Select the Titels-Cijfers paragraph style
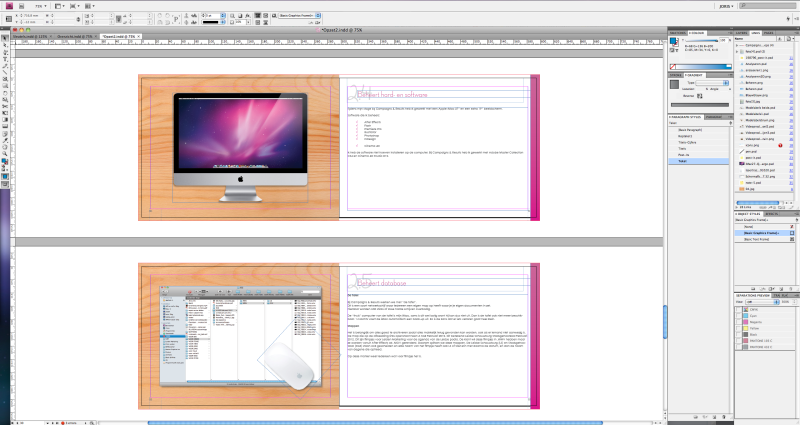 [699, 142]
